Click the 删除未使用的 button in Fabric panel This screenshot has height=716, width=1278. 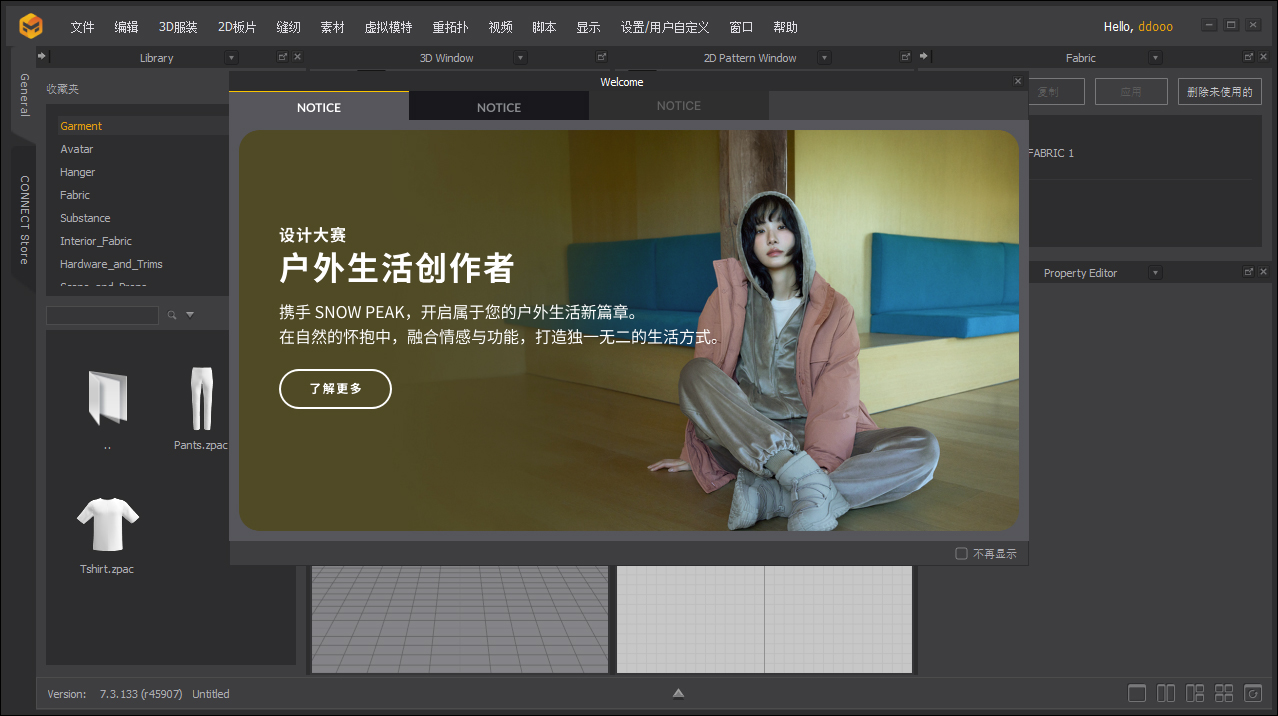1219,90
